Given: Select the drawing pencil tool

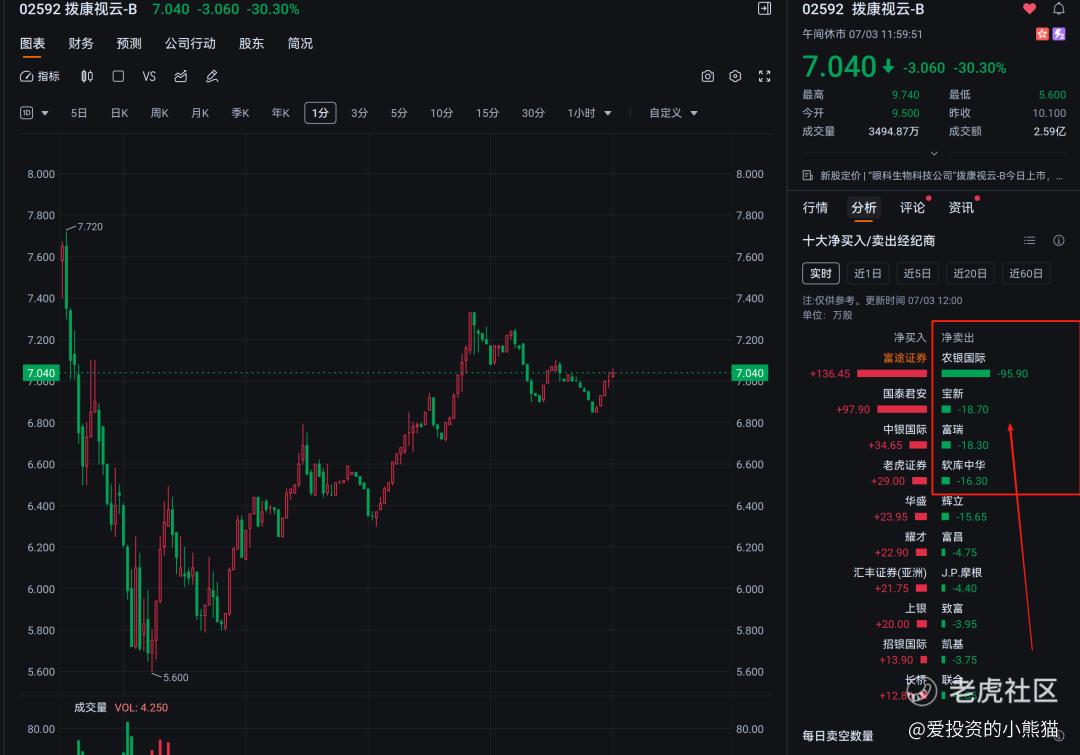Looking at the screenshot, I should coord(212,76).
